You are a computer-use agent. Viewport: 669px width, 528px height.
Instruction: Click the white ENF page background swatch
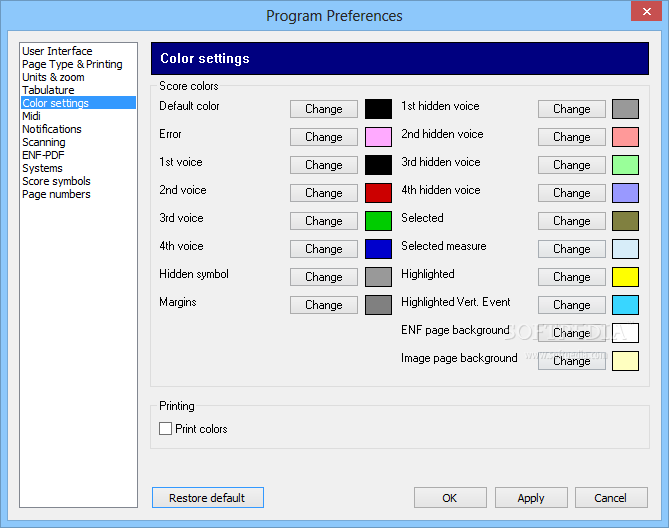pyautogui.click(x=625, y=333)
